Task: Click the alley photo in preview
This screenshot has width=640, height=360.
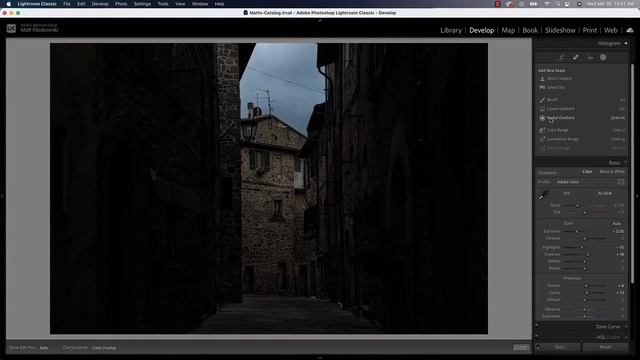Action: [x=269, y=189]
